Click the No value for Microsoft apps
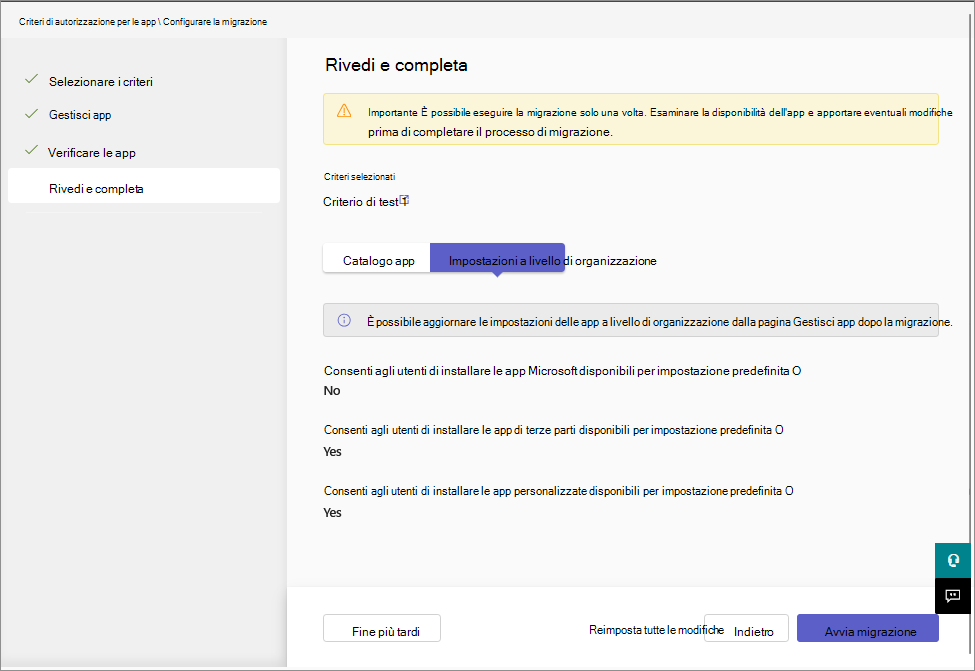The image size is (975, 671). pos(332,391)
